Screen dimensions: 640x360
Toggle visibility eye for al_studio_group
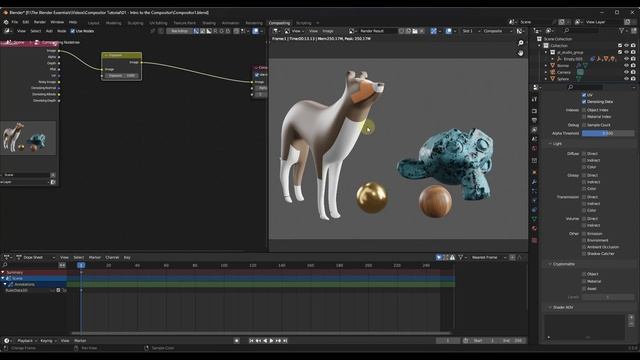(x=627, y=52)
